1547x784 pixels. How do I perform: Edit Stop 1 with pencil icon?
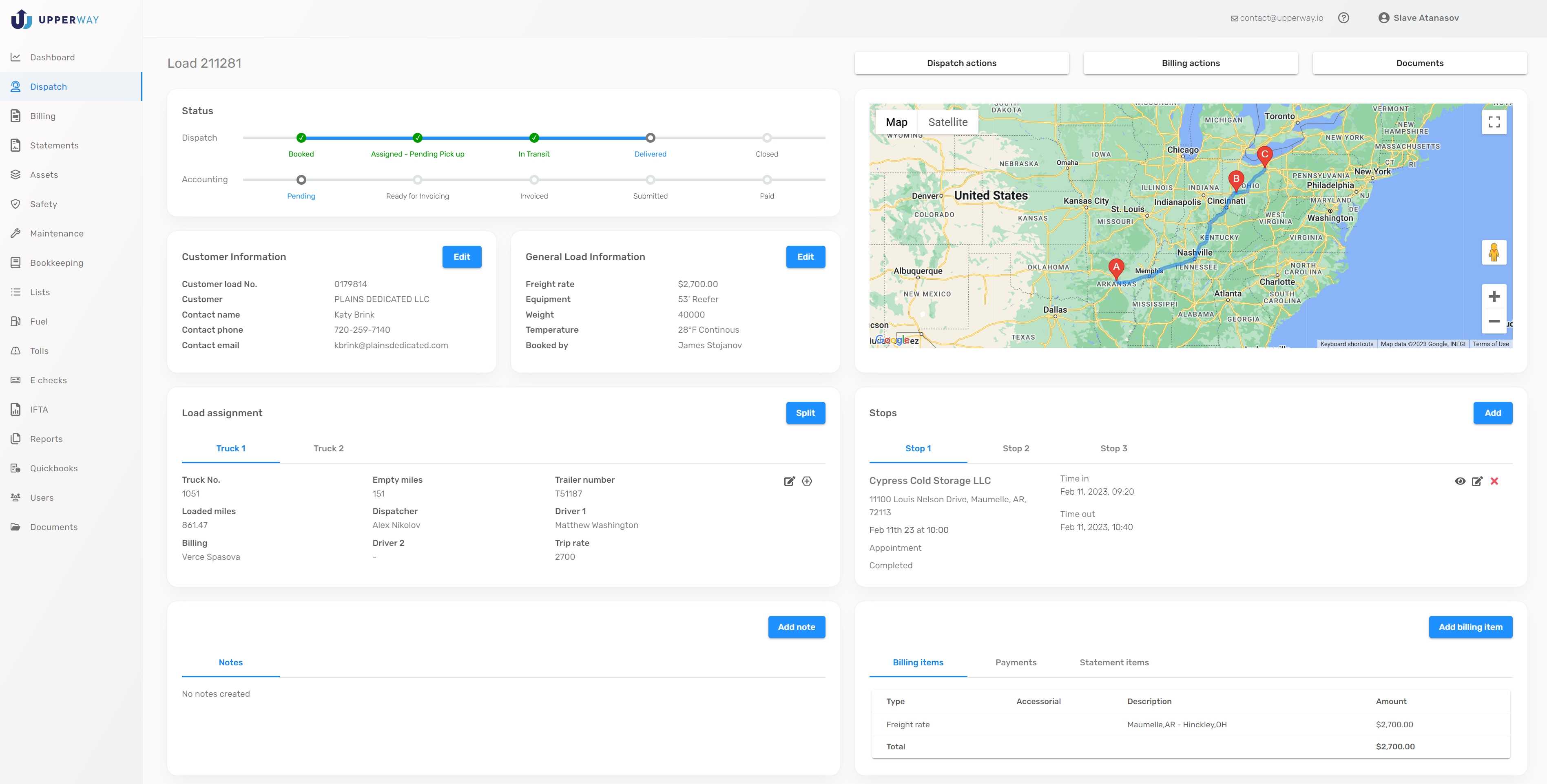[x=1477, y=481]
